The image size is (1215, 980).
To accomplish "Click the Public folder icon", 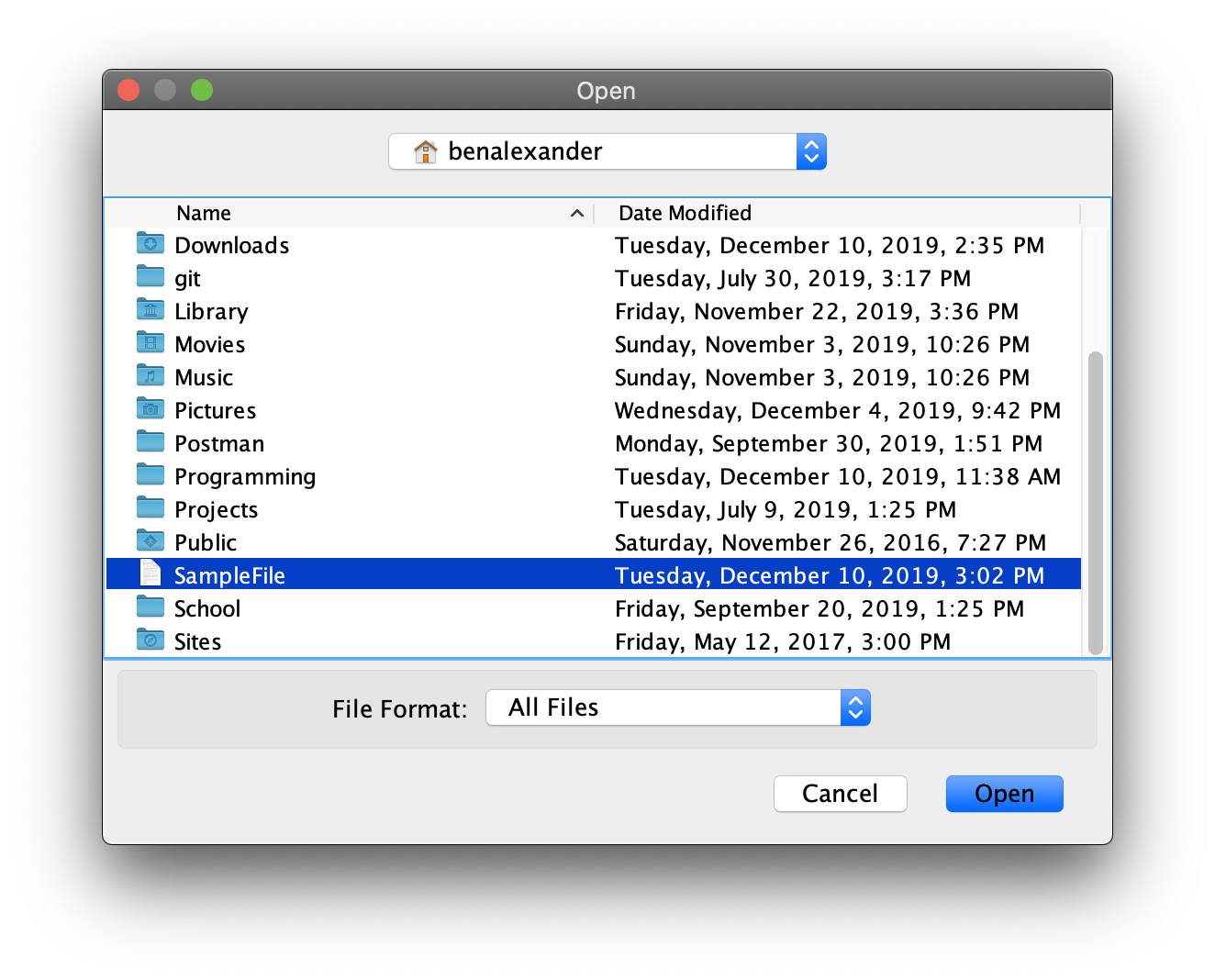I will [x=150, y=540].
